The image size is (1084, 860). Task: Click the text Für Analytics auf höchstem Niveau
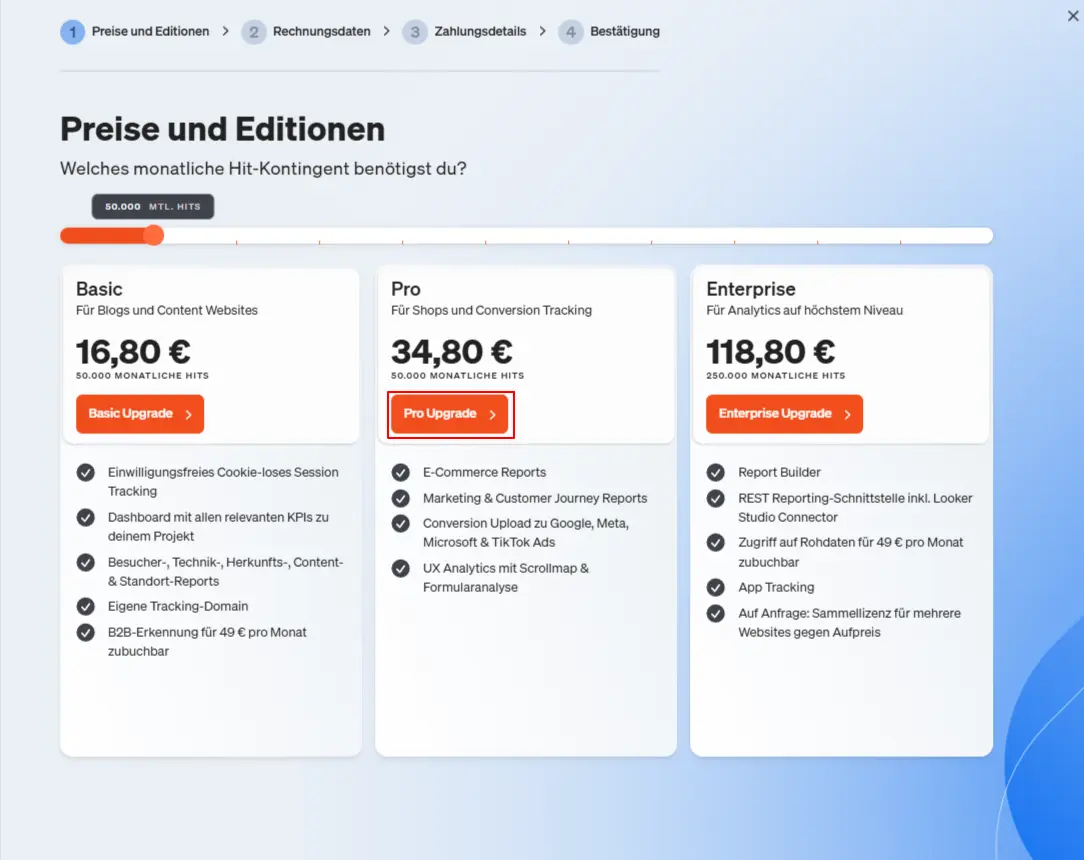click(805, 310)
